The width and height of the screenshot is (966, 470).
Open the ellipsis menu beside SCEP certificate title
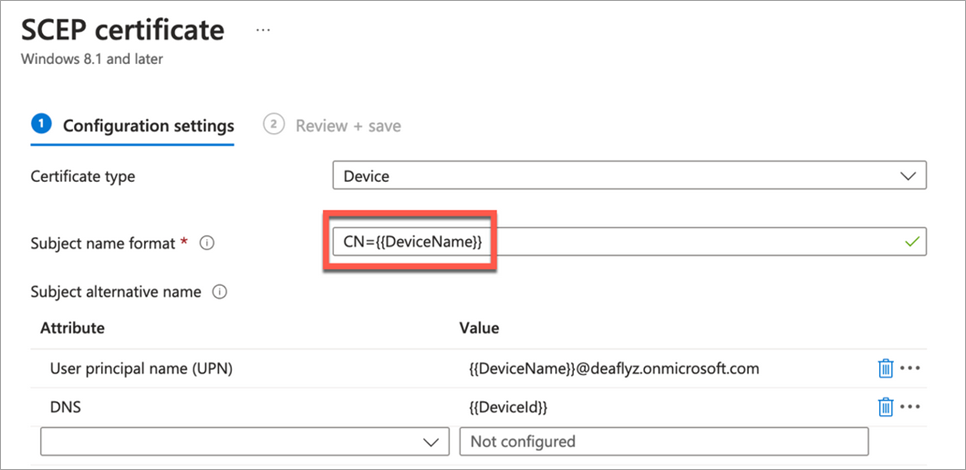(x=263, y=31)
